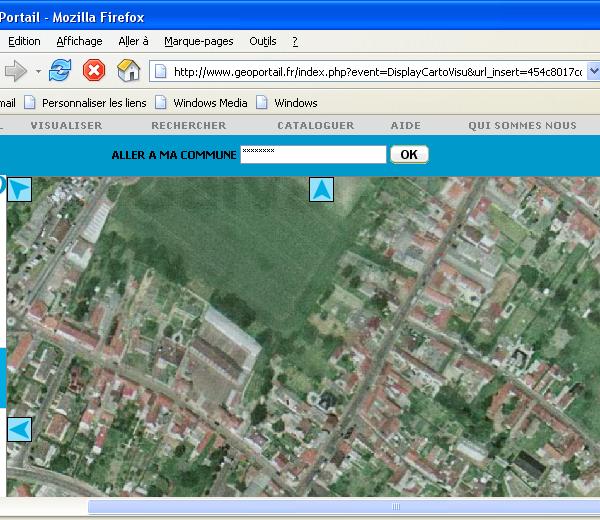Open the Outils menu
This screenshot has height=520, width=600.
[x=262, y=41]
